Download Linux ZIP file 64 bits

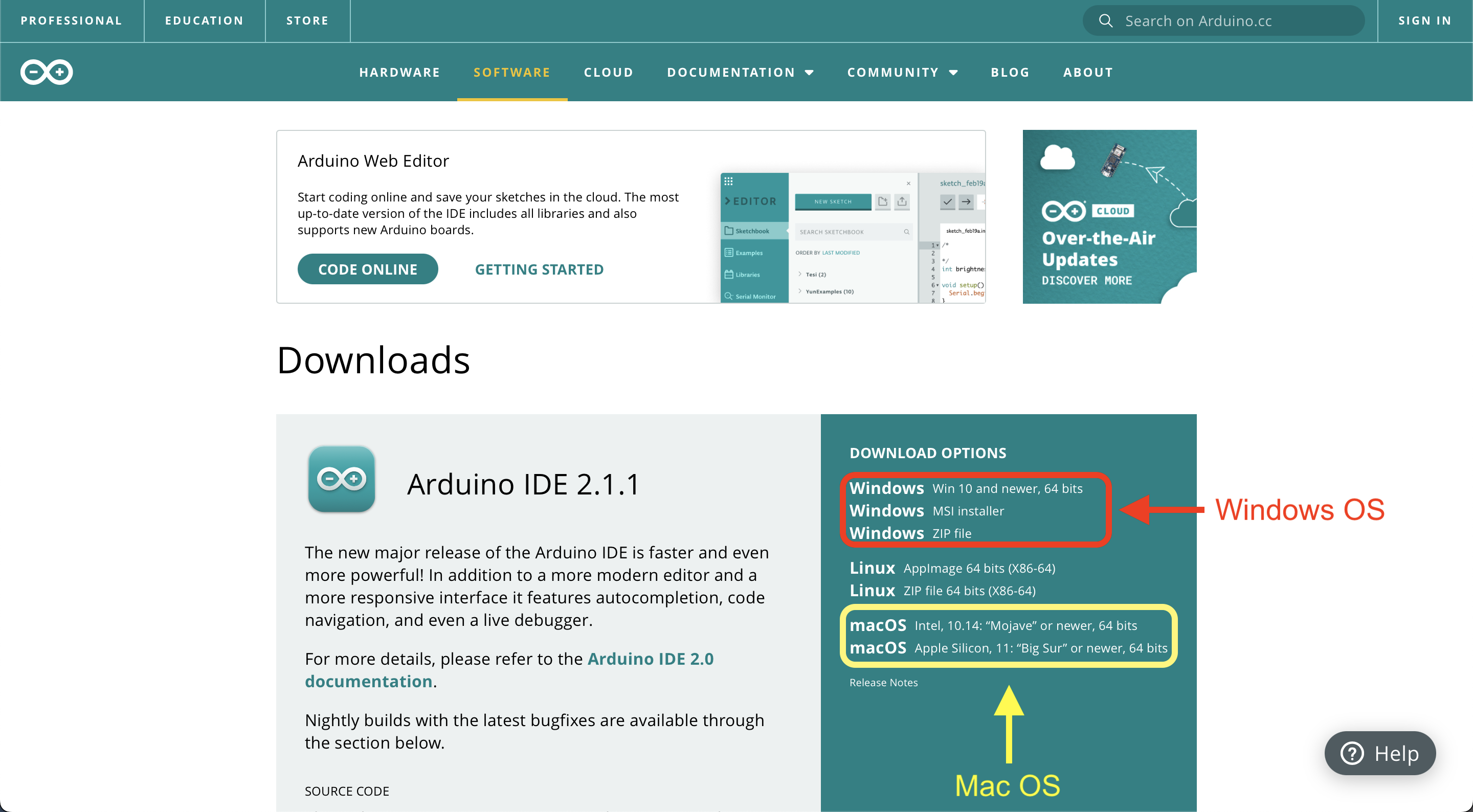[942, 590]
